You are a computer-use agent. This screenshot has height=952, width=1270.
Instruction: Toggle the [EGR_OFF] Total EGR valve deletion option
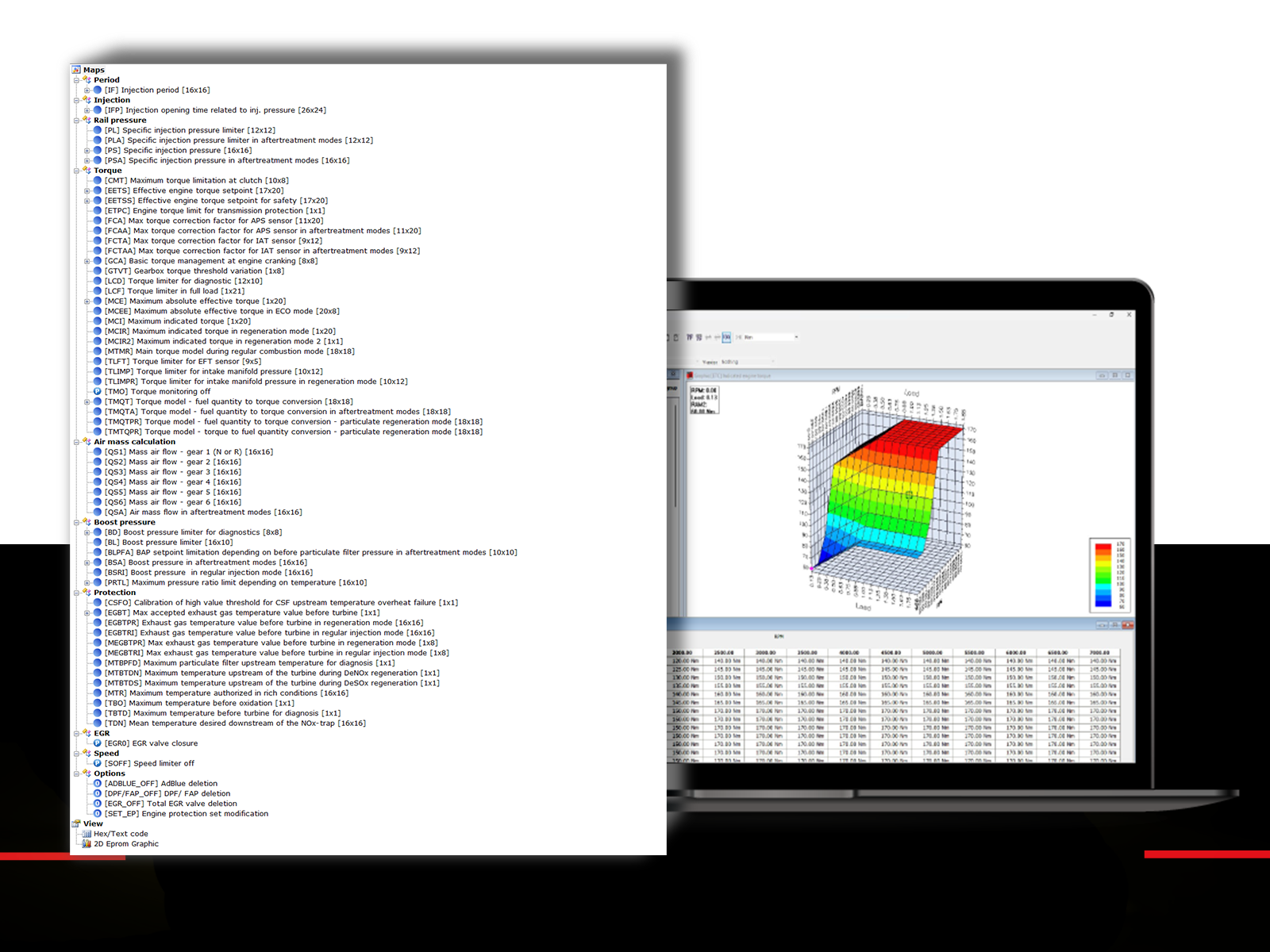click(98, 804)
